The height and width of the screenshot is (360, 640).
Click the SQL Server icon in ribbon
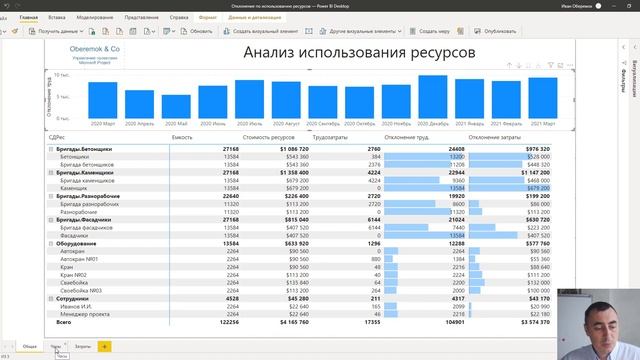point(119,31)
